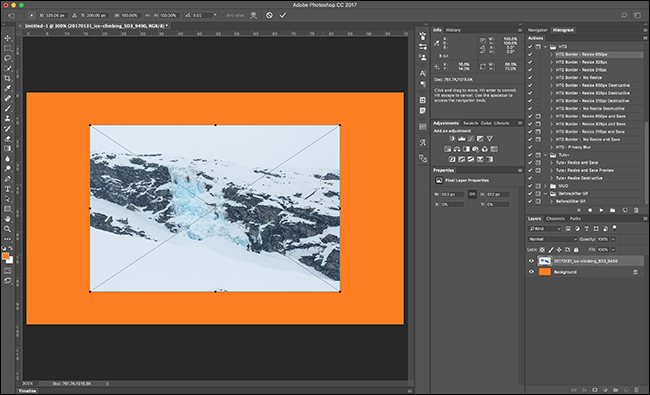Click the search icon in options bar
This screenshot has width=650, height=395.
point(624,15)
